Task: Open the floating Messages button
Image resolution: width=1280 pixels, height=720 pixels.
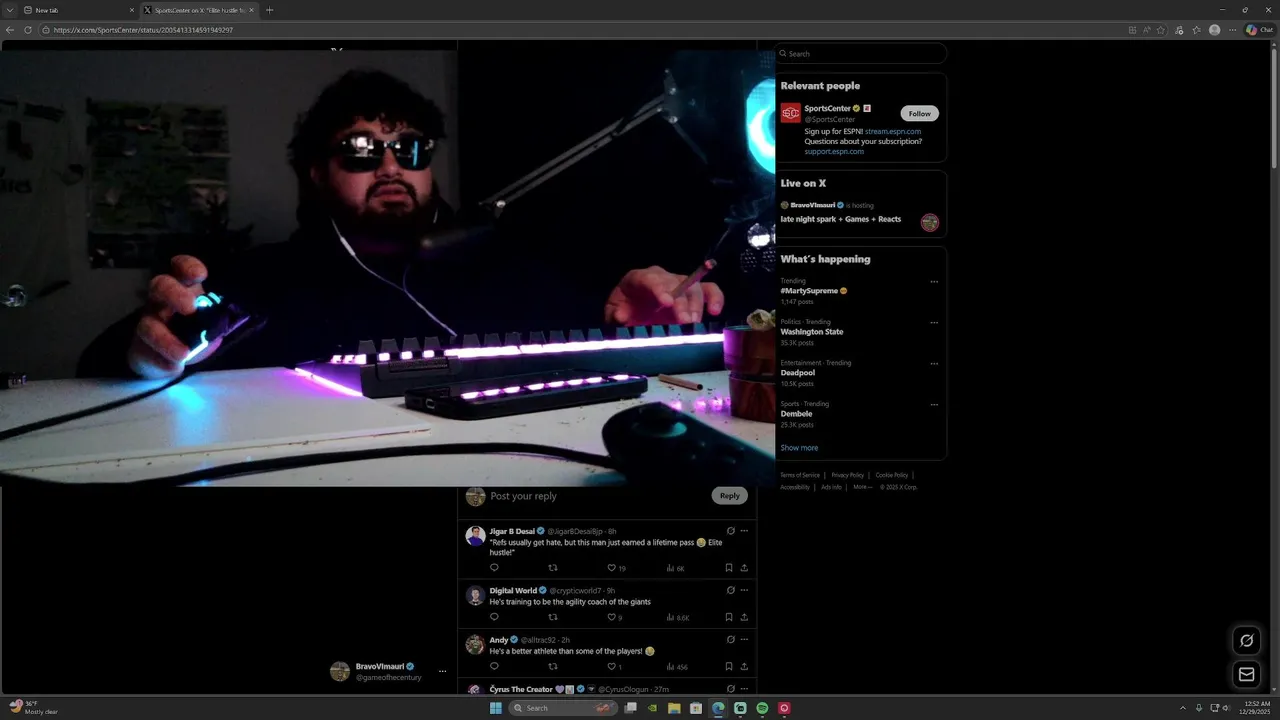Action: [x=1246, y=674]
